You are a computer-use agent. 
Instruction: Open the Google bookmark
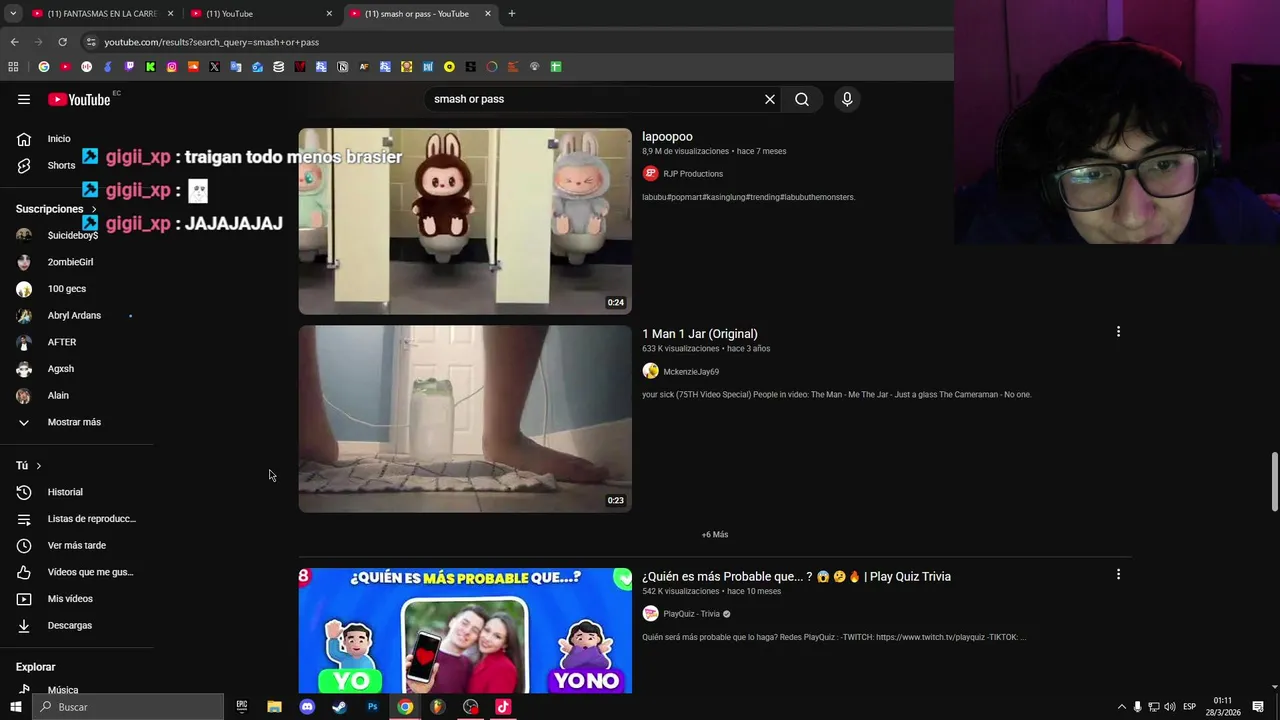pos(44,67)
